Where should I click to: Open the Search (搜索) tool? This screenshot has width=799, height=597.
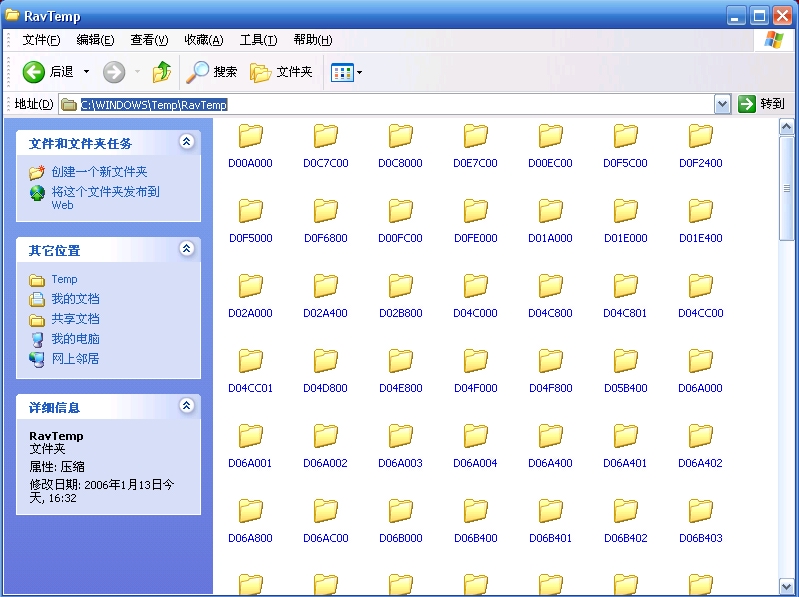click(x=212, y=72)
